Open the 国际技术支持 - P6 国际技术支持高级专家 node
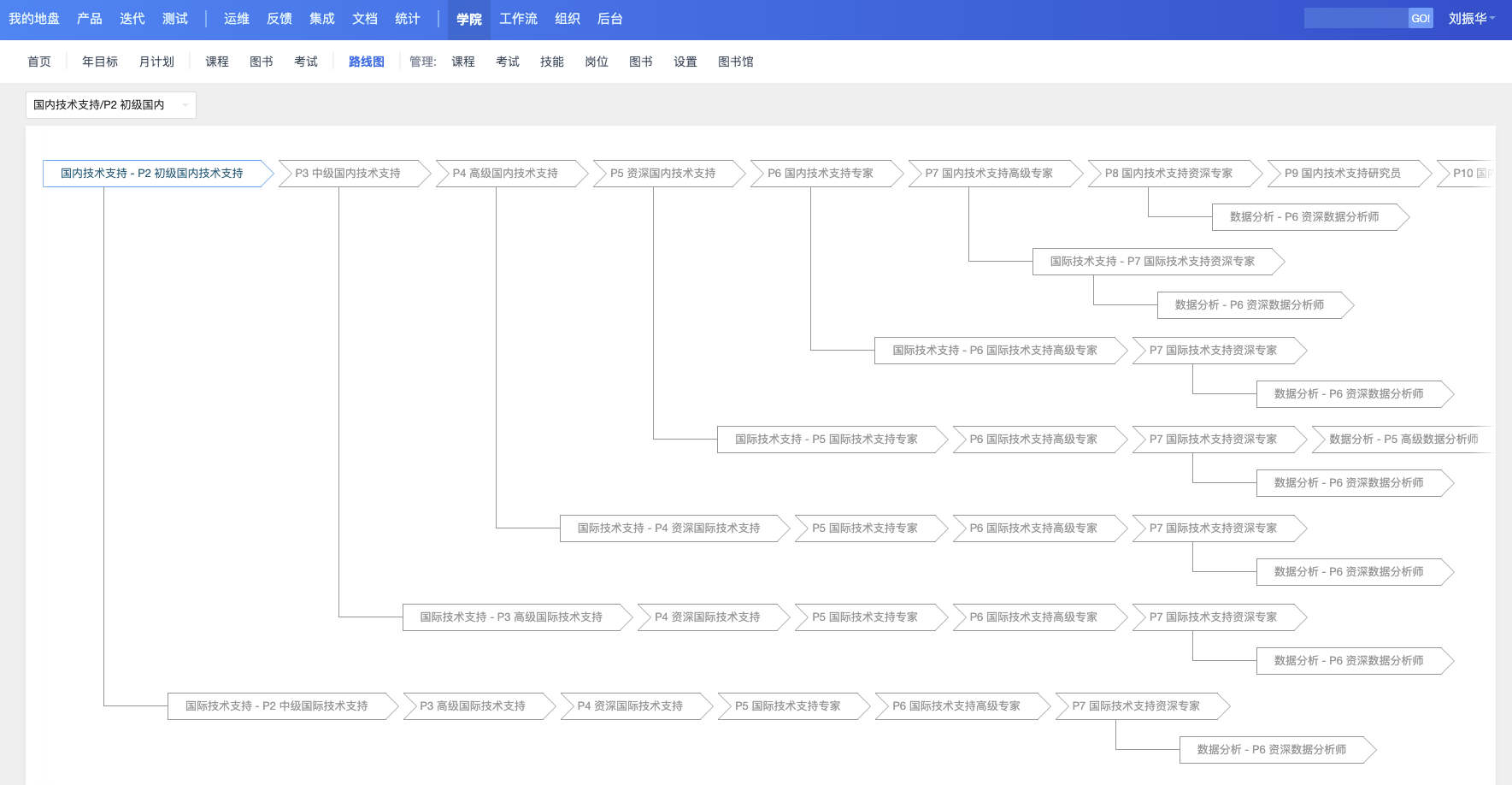This screenshot has width=1512, height=785. (1002, 351)
